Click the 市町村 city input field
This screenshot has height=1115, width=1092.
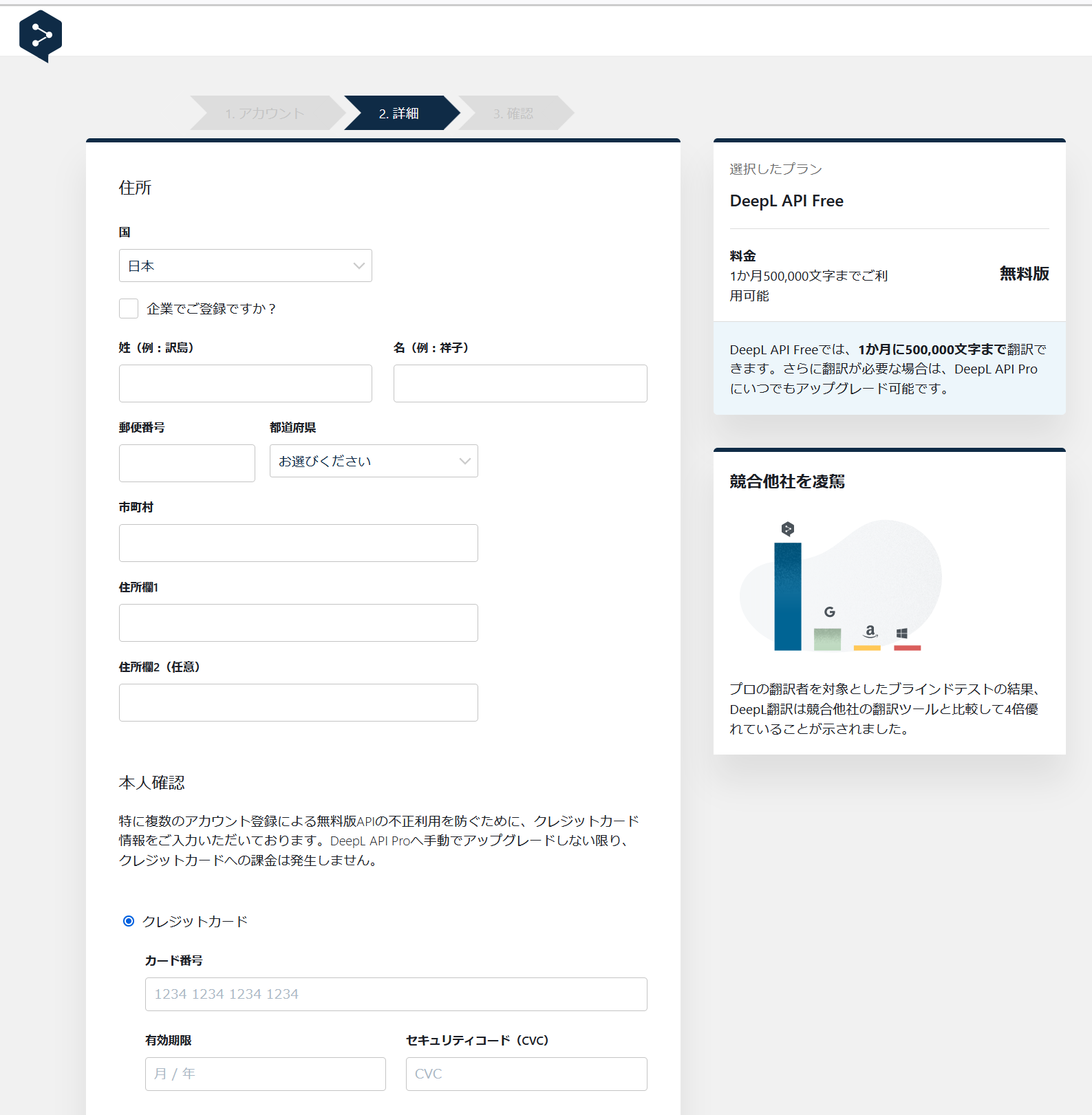click(299, 543)
